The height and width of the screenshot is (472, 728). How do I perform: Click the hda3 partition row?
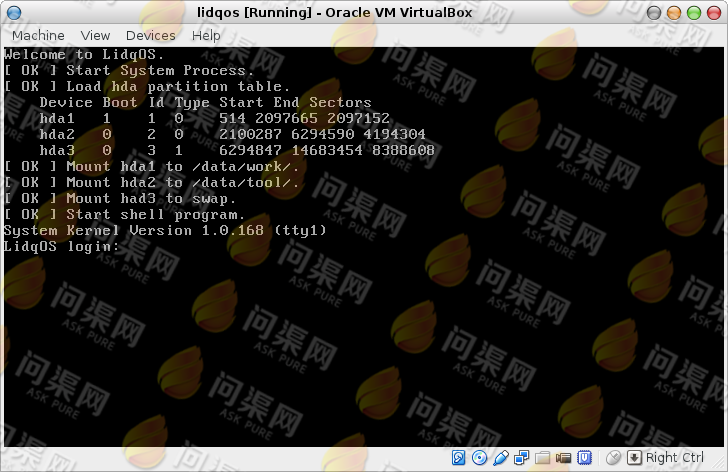(237, 150)
